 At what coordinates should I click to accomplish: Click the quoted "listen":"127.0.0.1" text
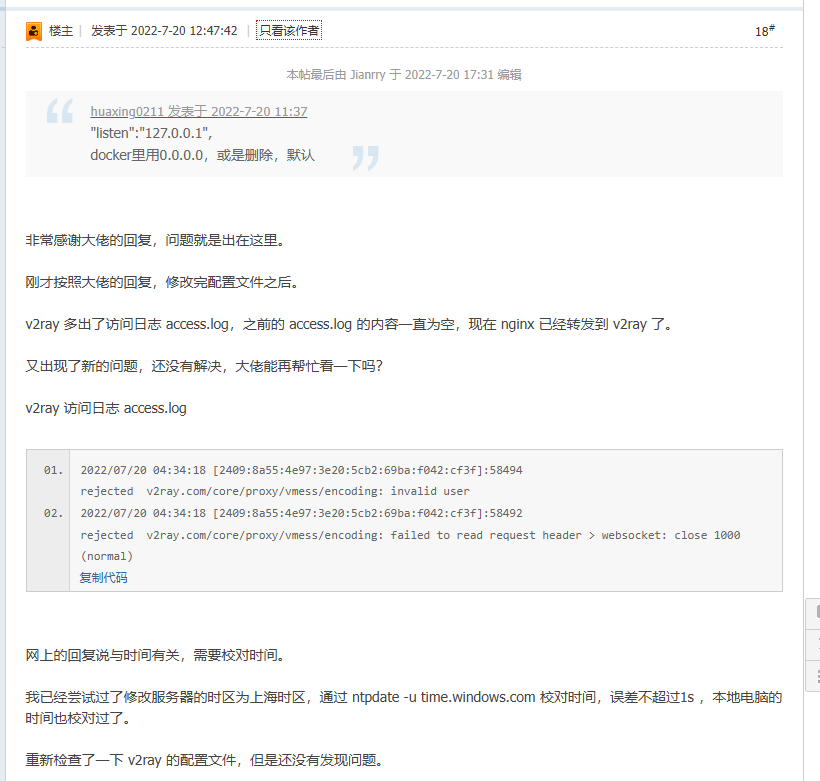152,133
